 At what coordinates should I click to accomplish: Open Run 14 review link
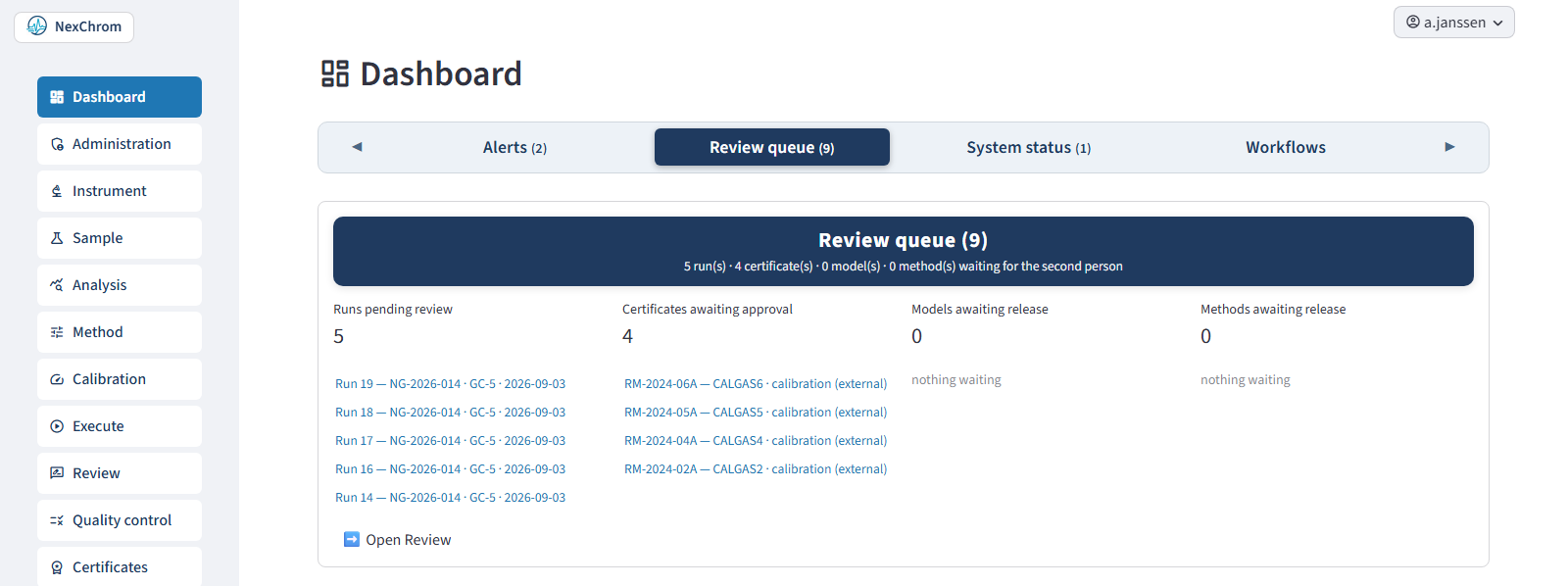[450, 498]
